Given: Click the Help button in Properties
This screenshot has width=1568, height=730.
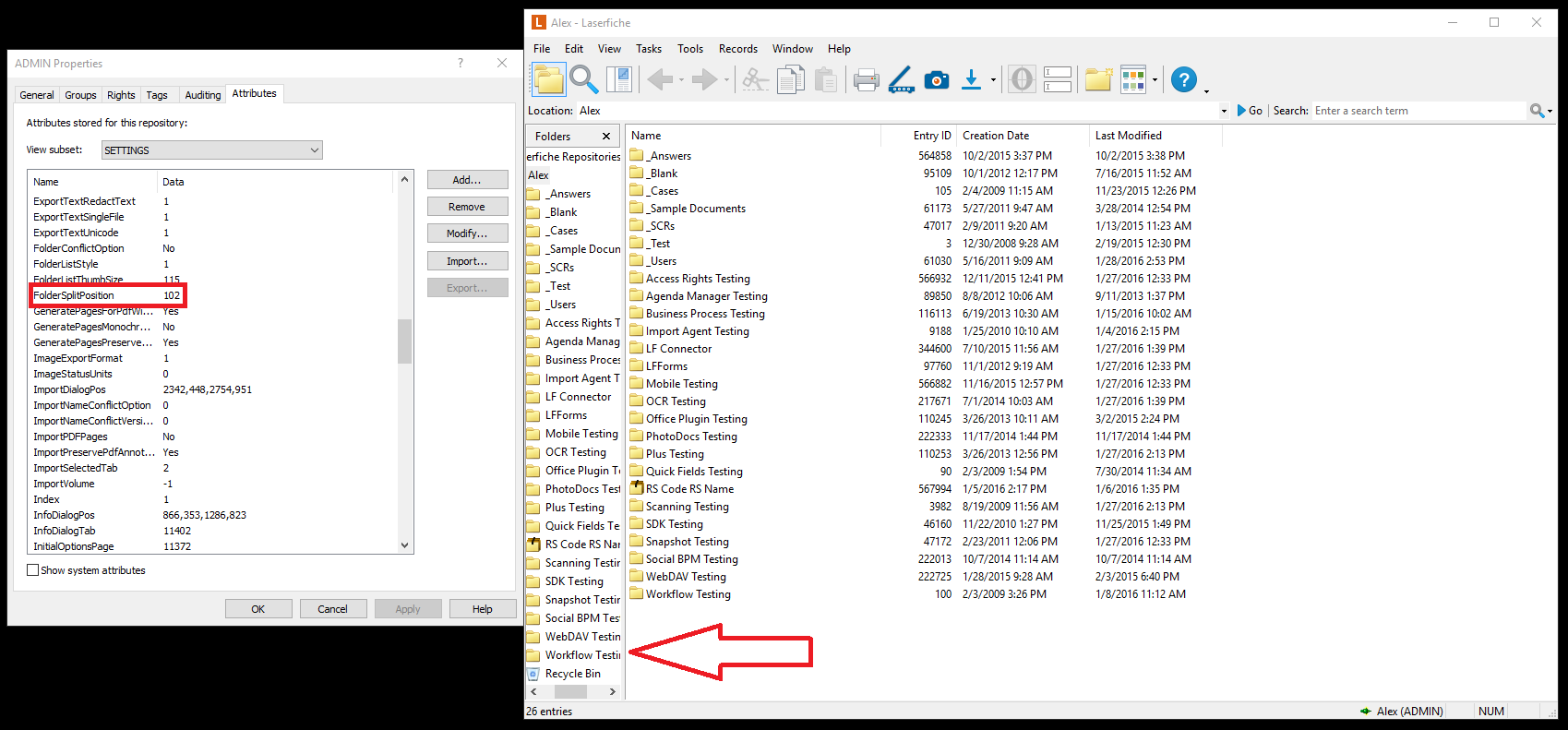Looking at the screenshot, I should pyautogui.click(x=483, y=609).
